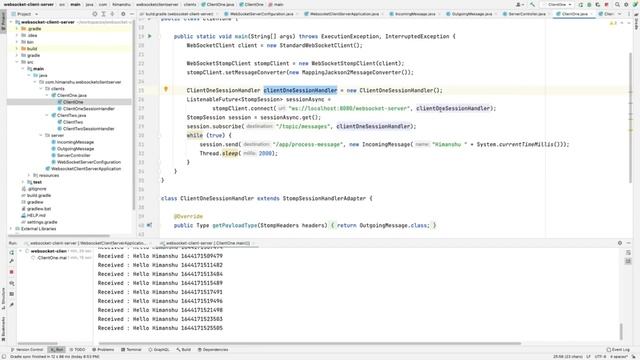Open the Dependencies tool window
Viewport: 640px width, 360px height.
click(x=213, y=349)
